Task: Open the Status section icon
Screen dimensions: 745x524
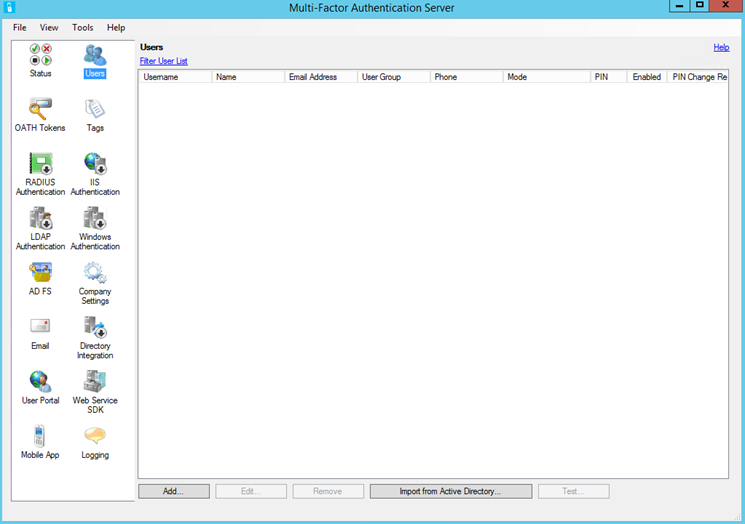Action: pyautogui.click(x=40, y=60)
